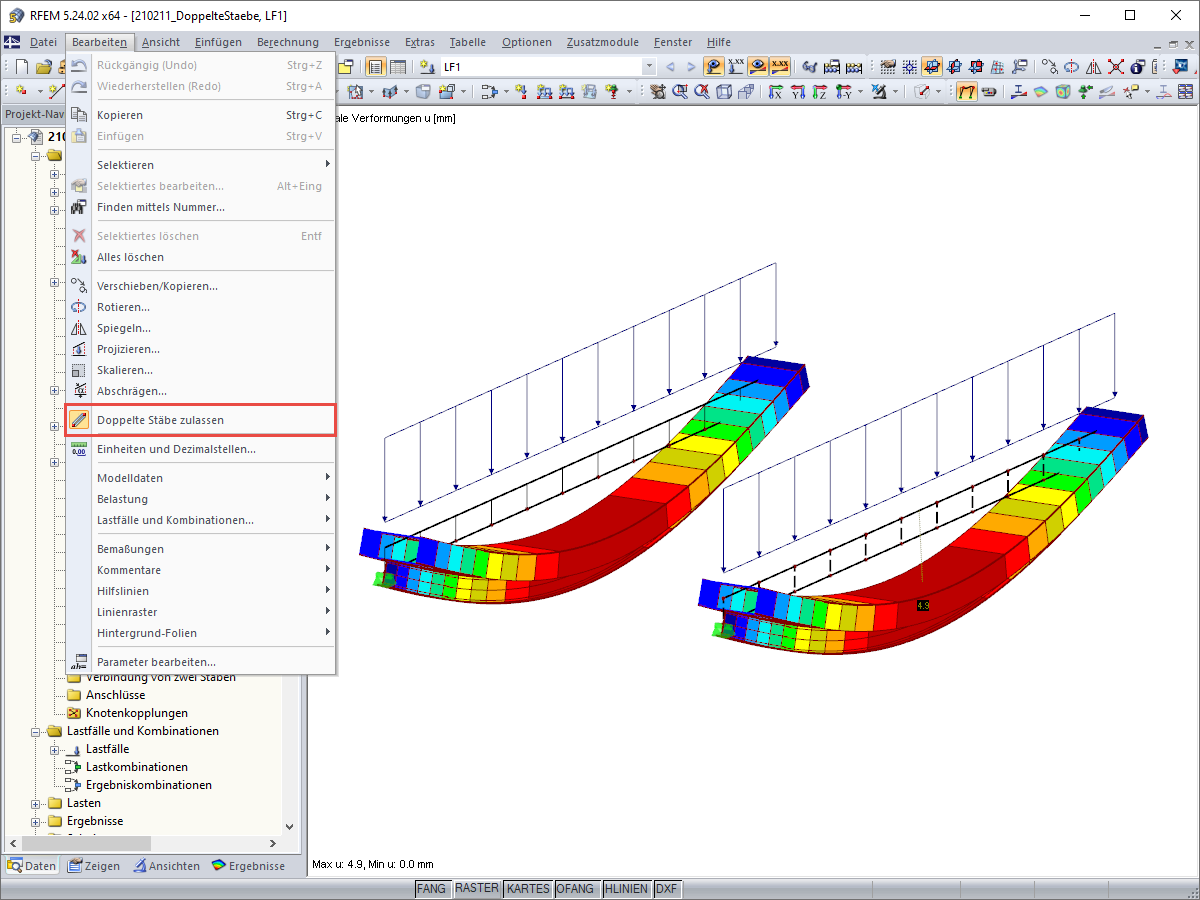Toggle RASTER grid in the status bar
Image resolution: width=1200 pixels, height=900 pixels.
476,888
